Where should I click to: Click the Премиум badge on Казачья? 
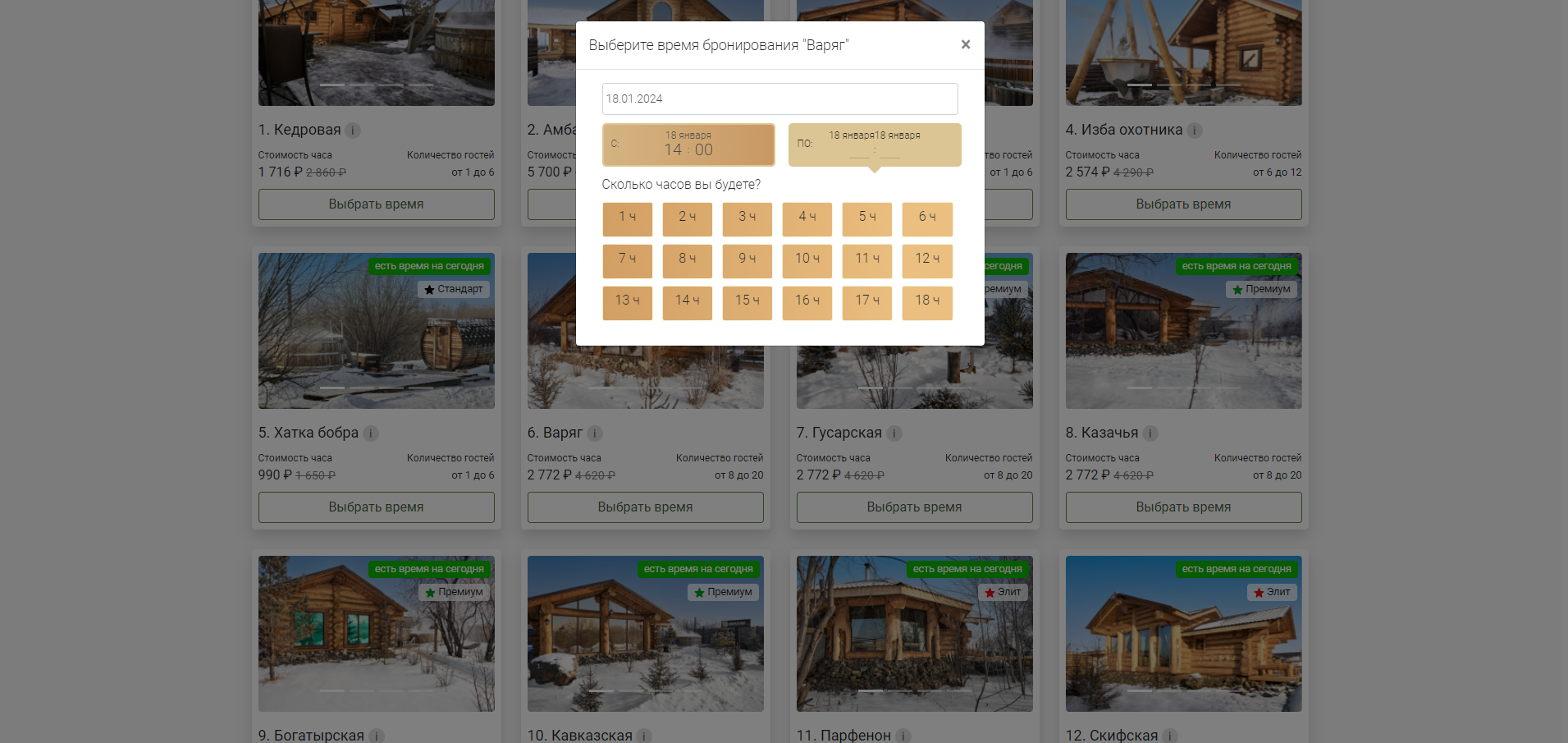1261,289
